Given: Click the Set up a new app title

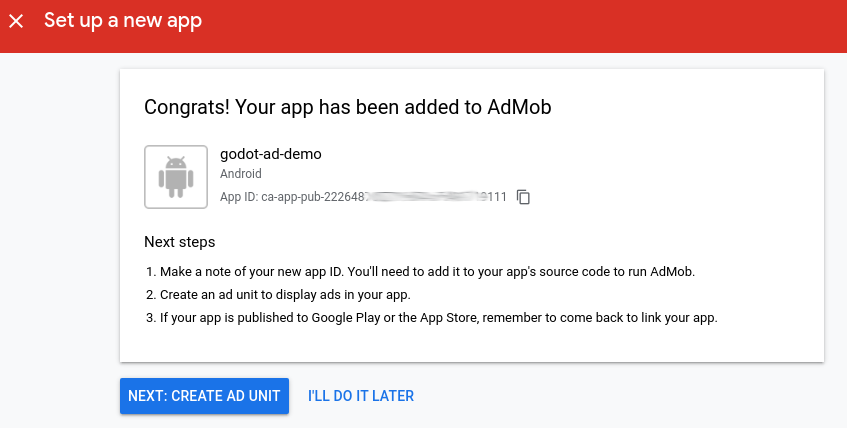Looking at the screenshot, I should pyautogui.click(x=123, y=21).
